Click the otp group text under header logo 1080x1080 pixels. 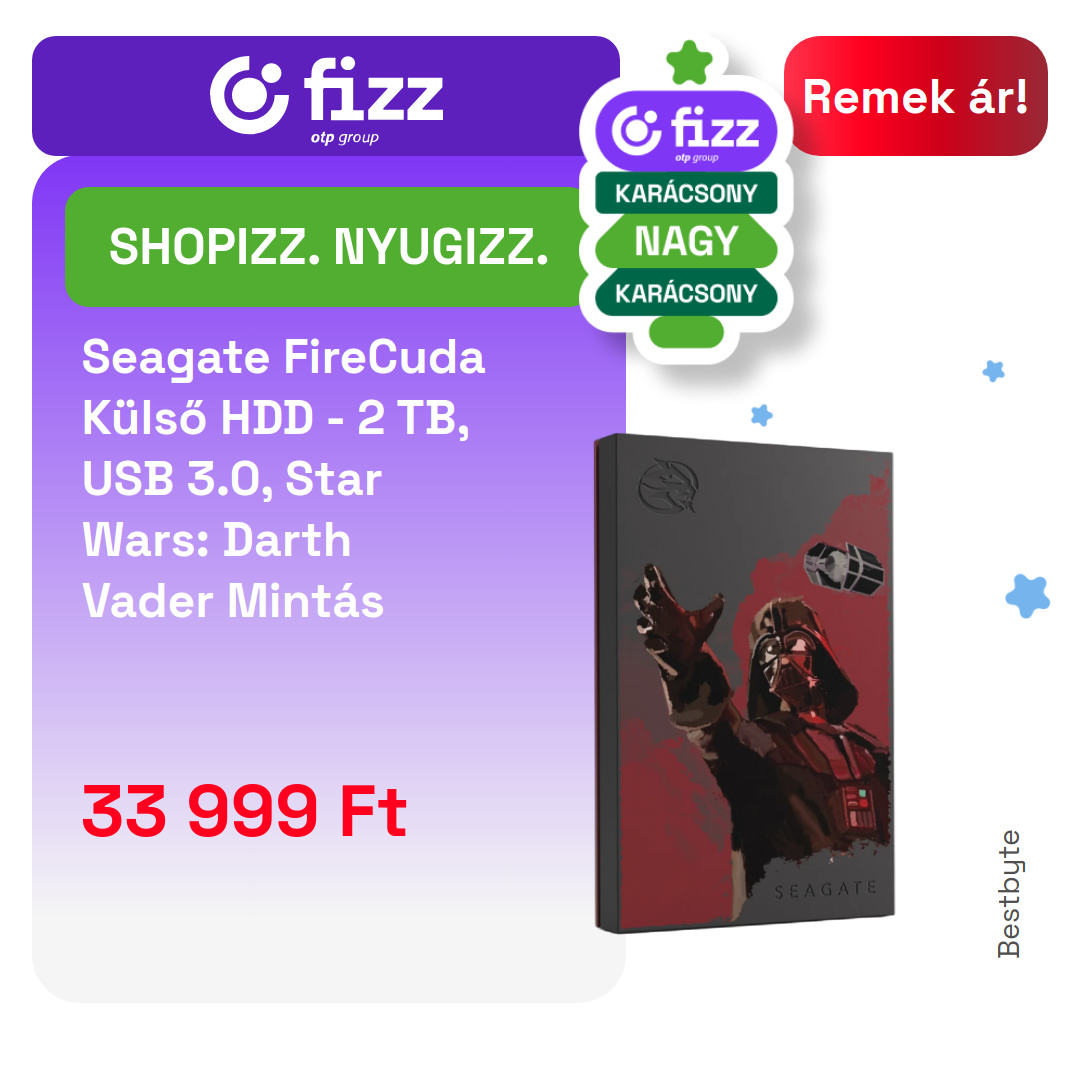click(x=344, y=138)
